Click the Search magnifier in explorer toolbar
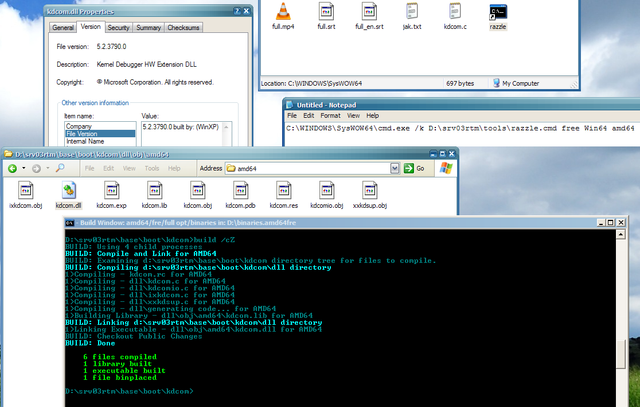The image size is (640, 407). [60, 168]
